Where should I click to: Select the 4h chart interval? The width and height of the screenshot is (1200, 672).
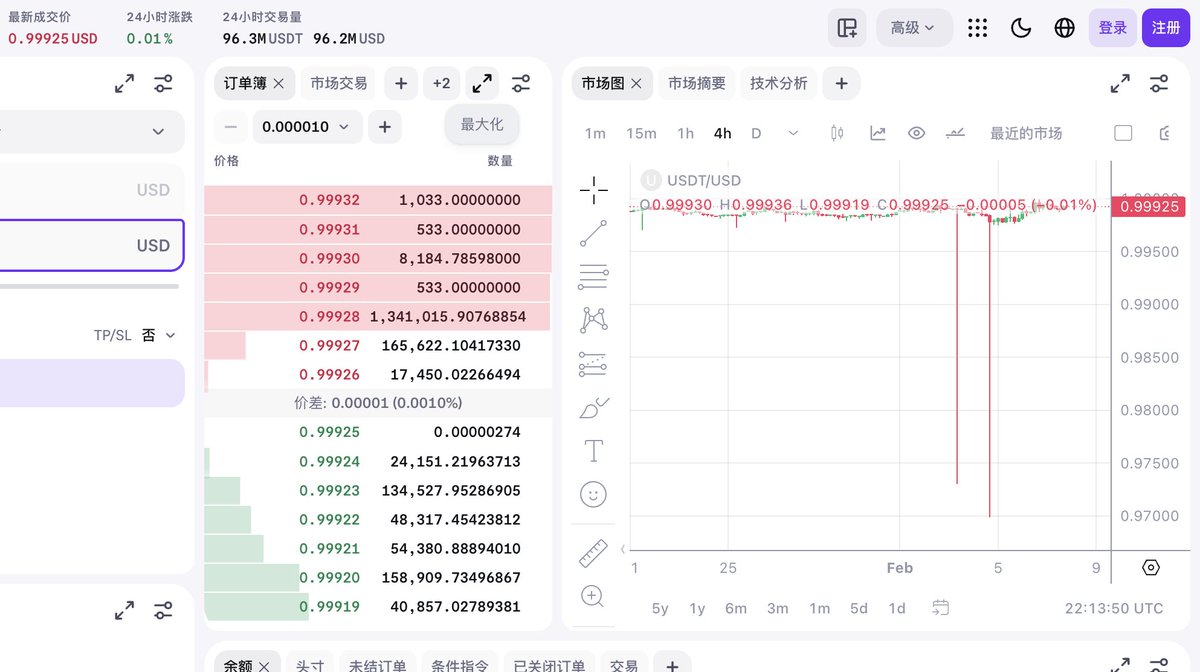pyautogui.click(x=723, y=133)
